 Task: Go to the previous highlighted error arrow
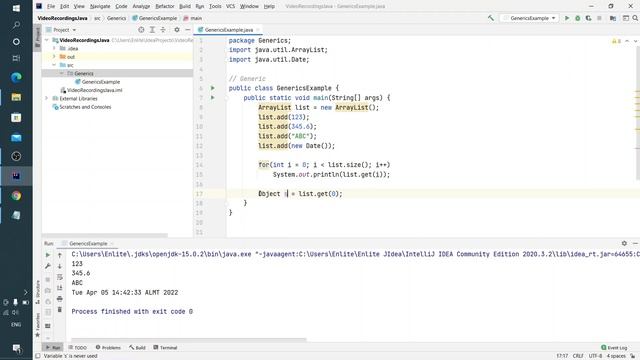tap(627, 41)
